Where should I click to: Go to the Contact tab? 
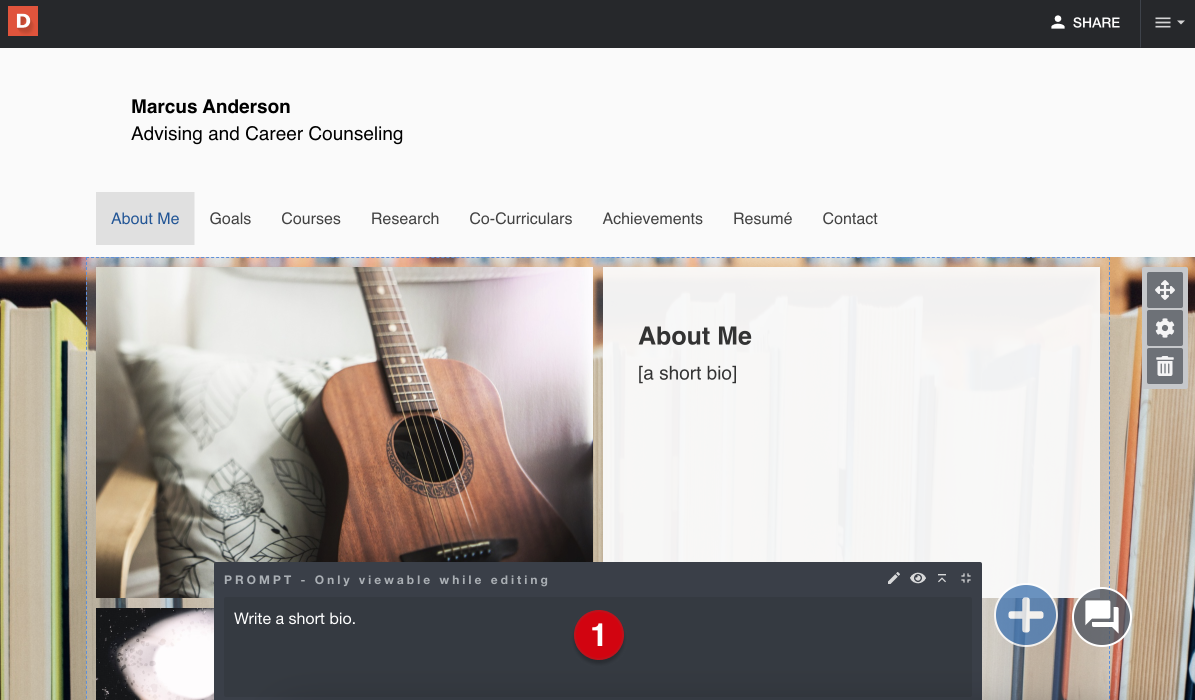coord(850,219)
